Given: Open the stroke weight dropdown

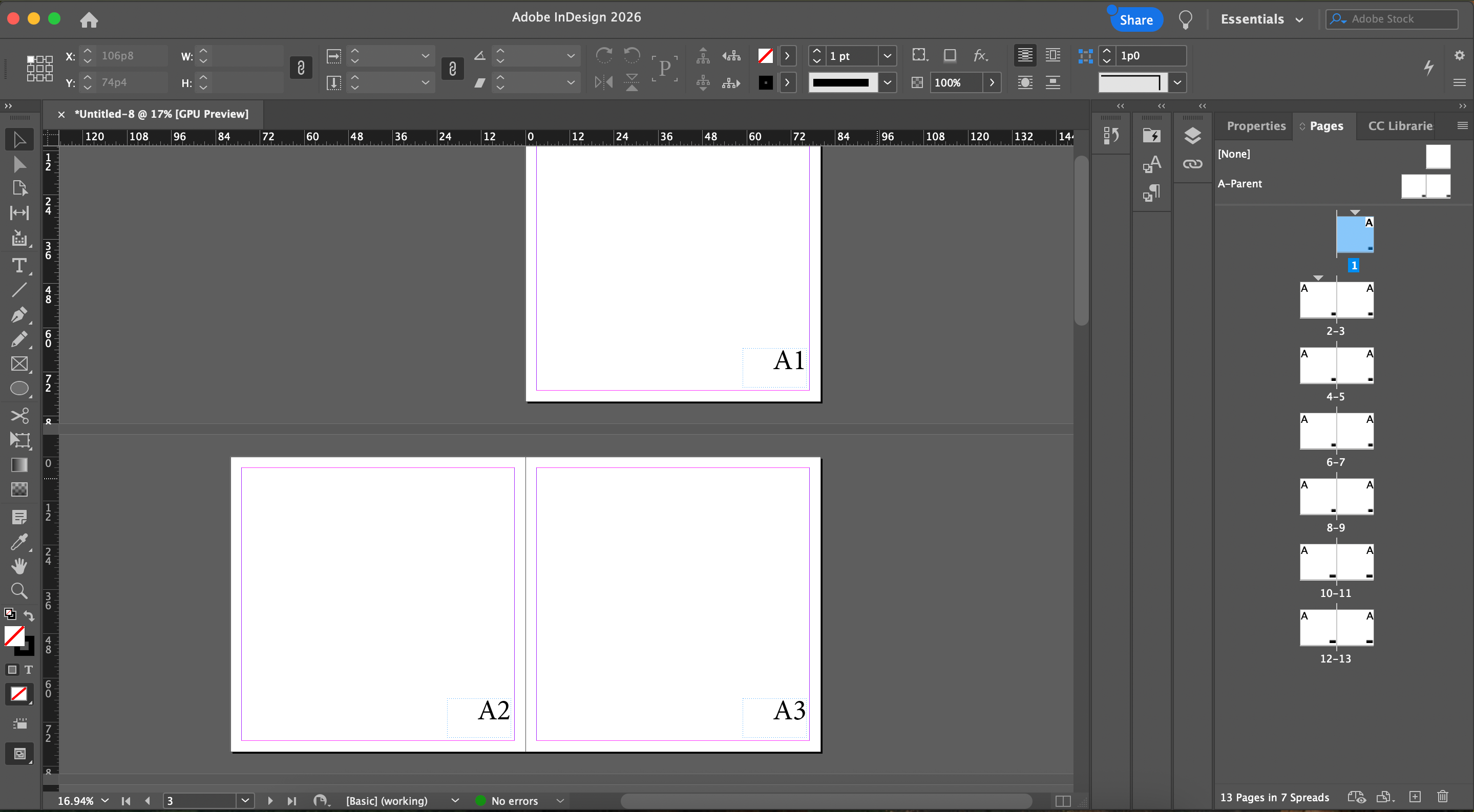Looking at the screenshot, I should (x=887, y=56).
